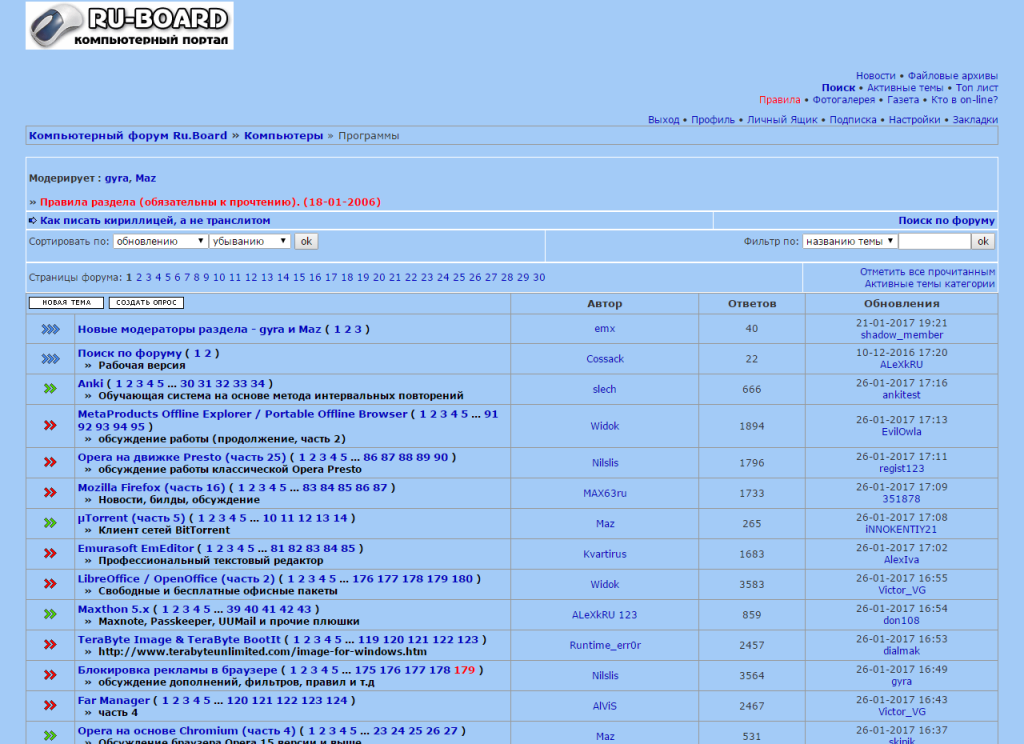The width and height of the screenshot is (1024, 744).
Task: Click the red arrow icon for MetaProducts Offline Explorer
Action: [50, 425]
